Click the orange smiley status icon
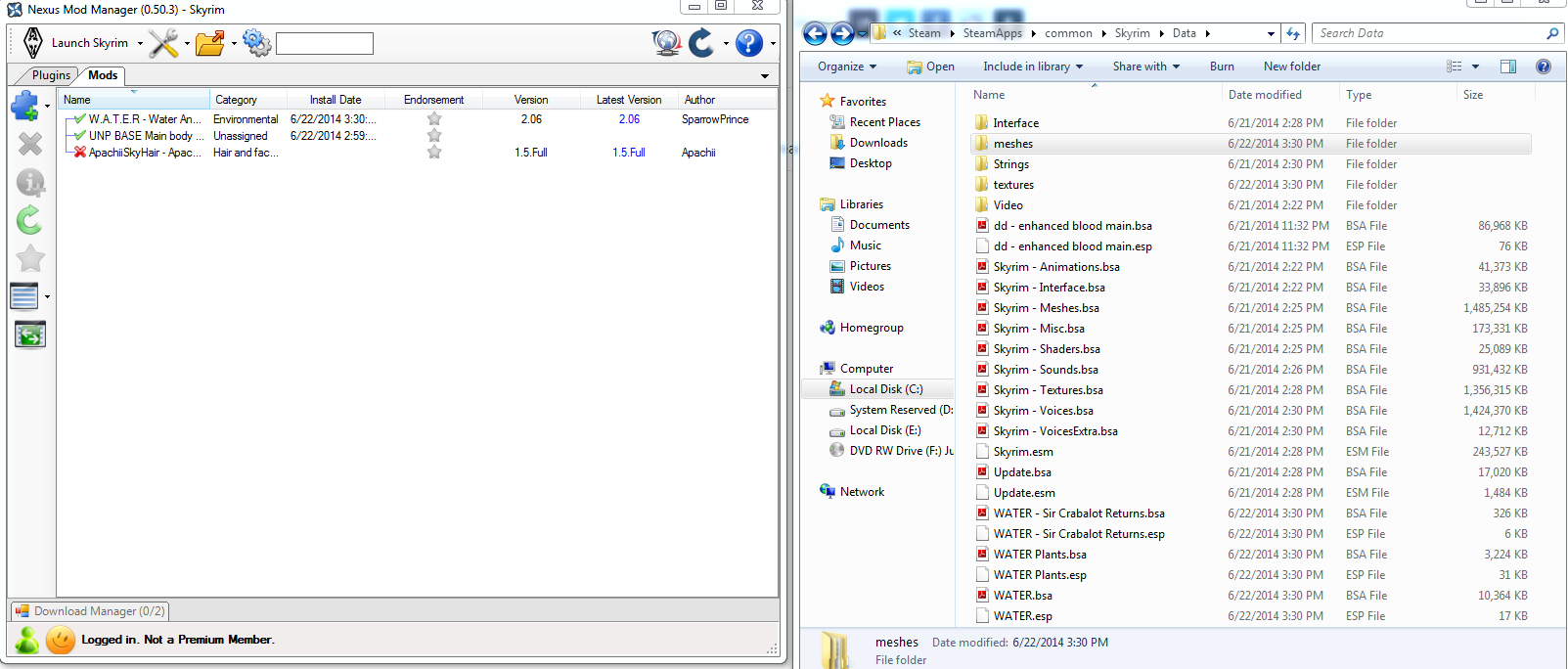 pos(61,640)
